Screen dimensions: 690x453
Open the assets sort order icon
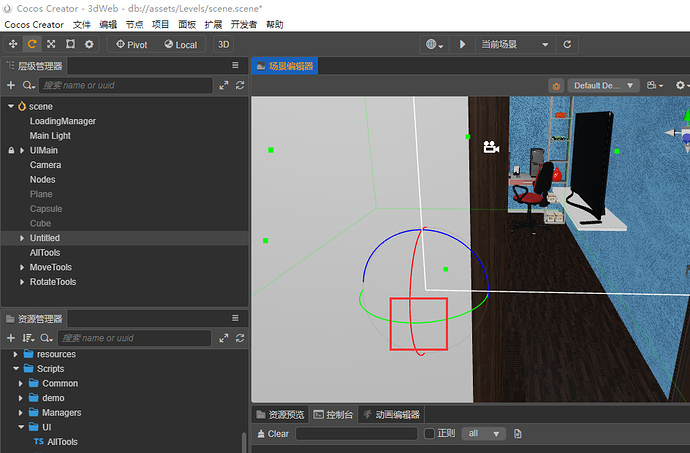pyautogui.click(x=28, y=338)
